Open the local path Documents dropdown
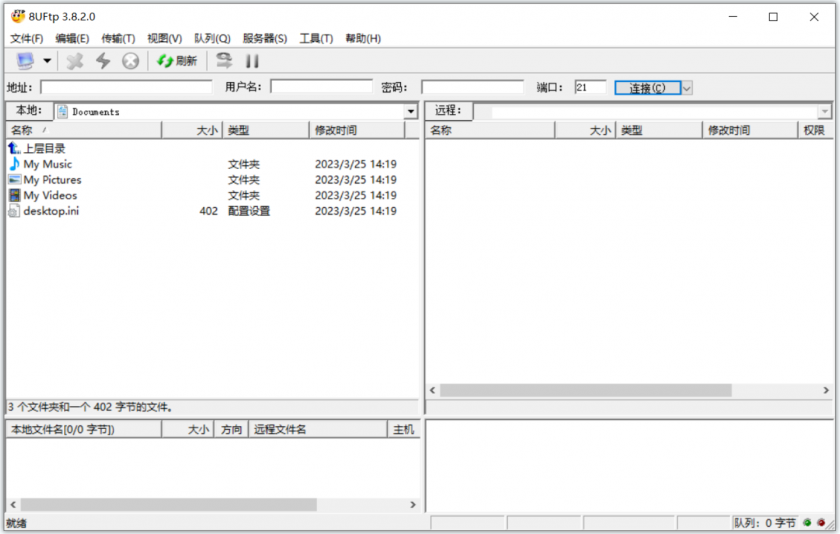840x534 pixels. [411, 112]
